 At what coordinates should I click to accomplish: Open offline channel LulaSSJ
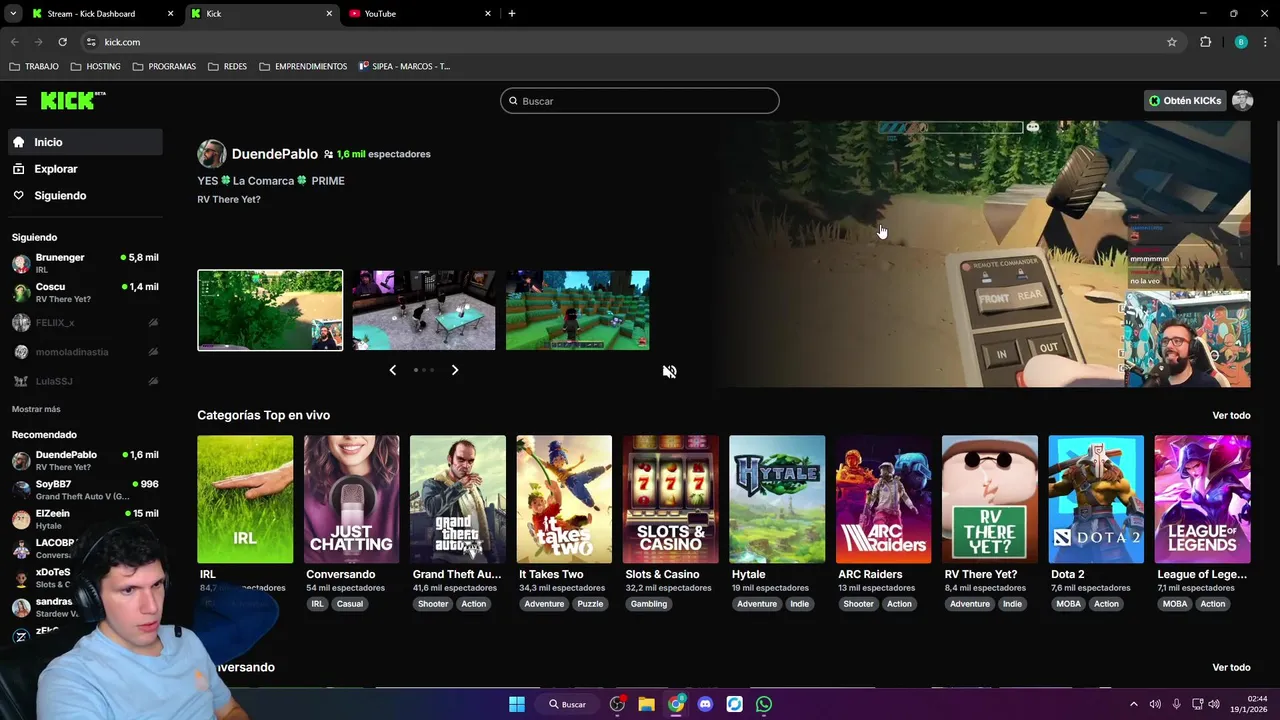tap(85, 381)
